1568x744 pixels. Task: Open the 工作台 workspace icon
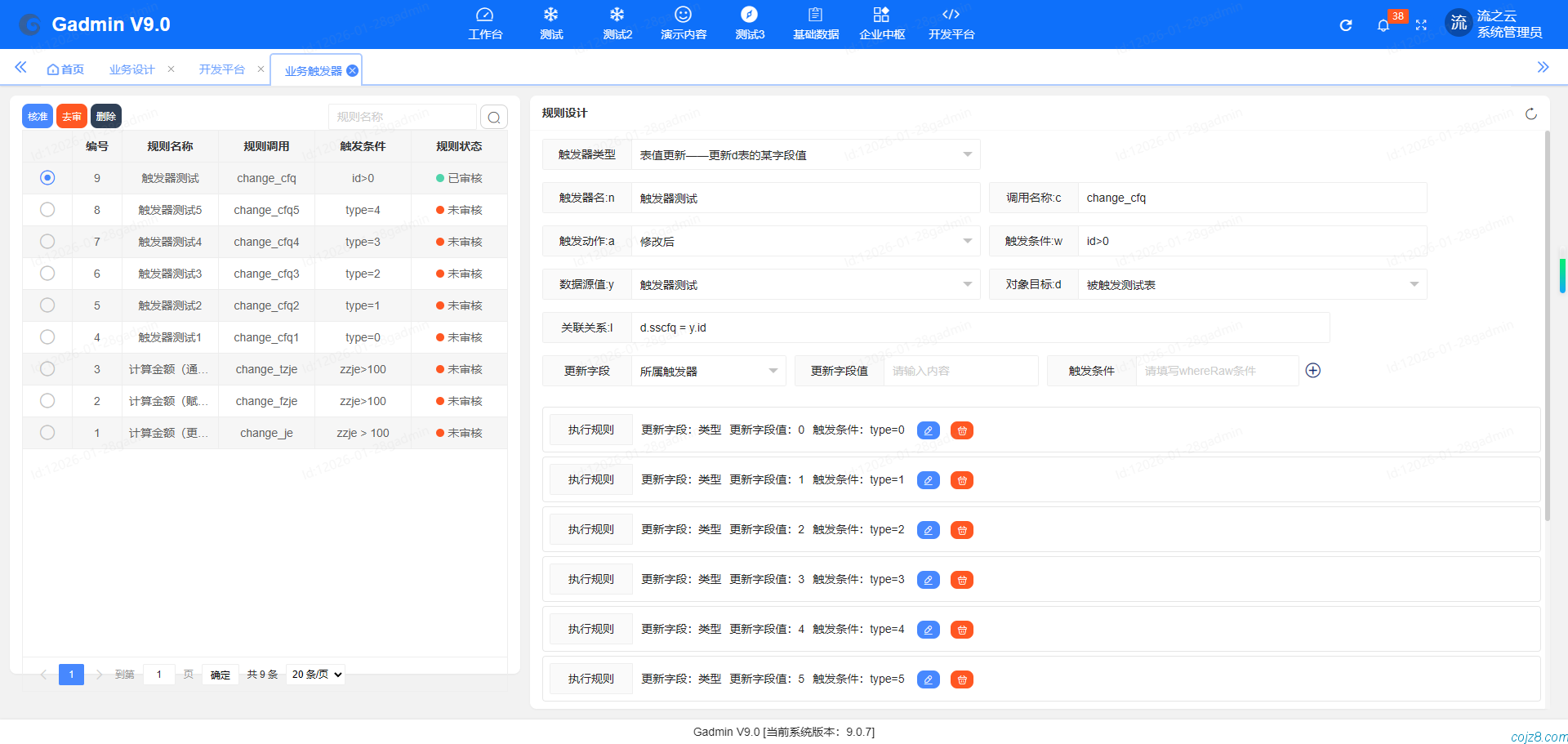tap(485, 23)
